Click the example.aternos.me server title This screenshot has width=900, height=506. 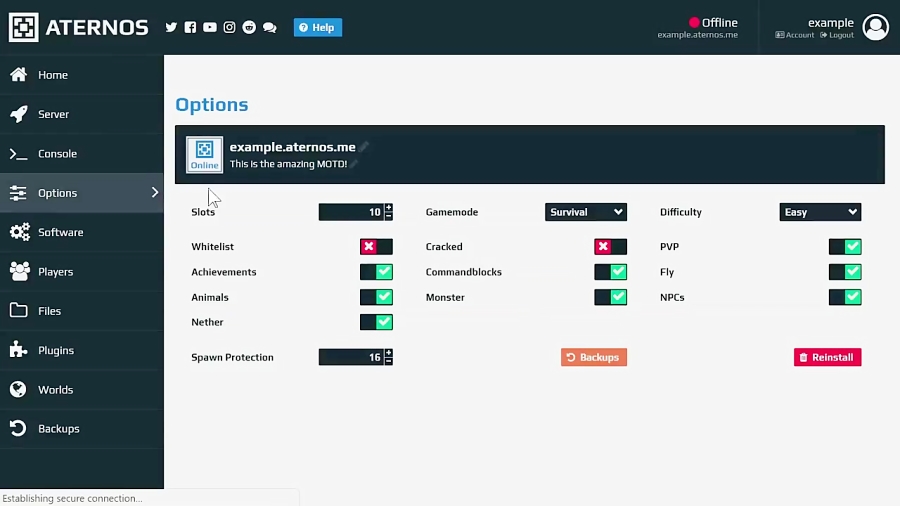292,147
